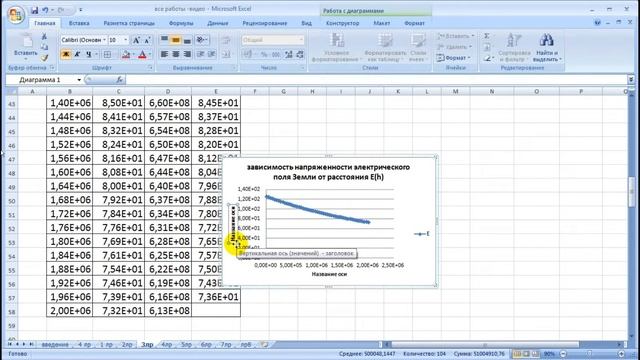The width and height of the screenshot is (640, 360).
Task: Expand the formula bar
Action: pyautogui.click(x=631, y=80)
